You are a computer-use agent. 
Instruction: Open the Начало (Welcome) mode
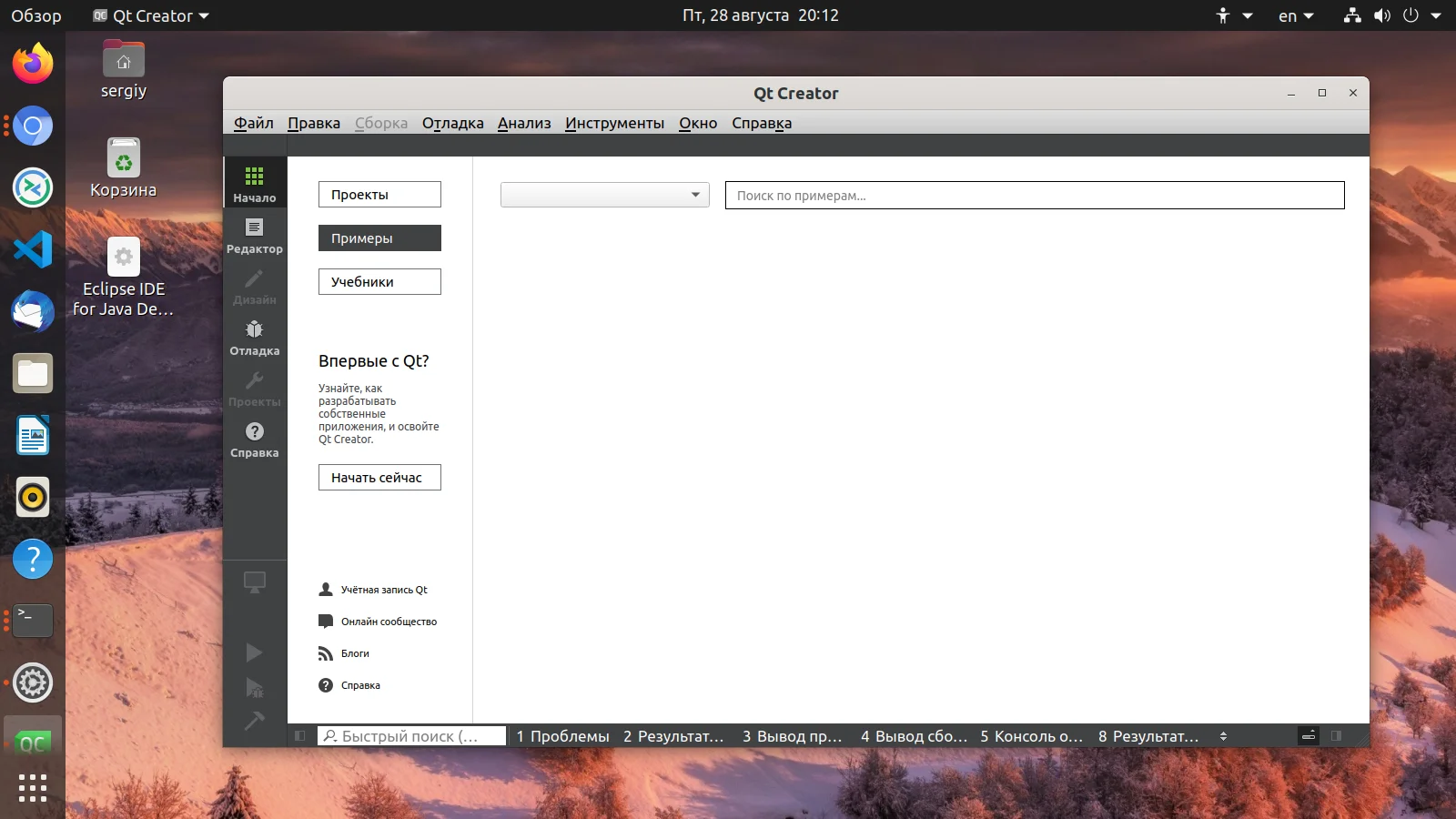click(x=254, y=183)
